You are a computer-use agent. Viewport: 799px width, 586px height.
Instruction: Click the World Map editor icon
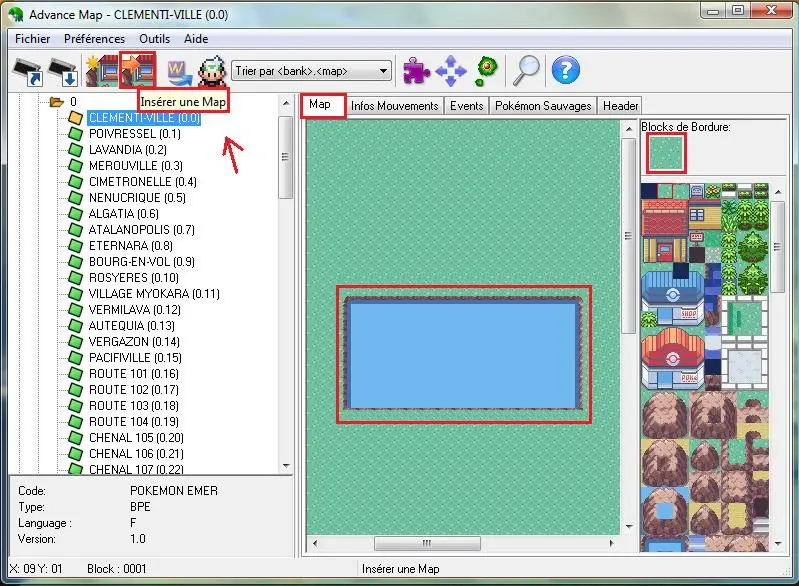(x=179, y=72)
